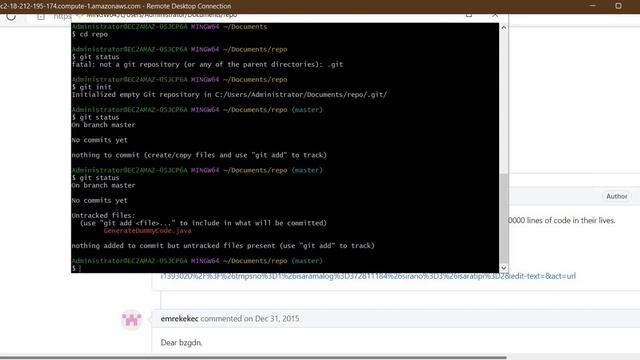Open the emrekekec user profile link
This screenshot has width=640, height=360.
point(179,319)
